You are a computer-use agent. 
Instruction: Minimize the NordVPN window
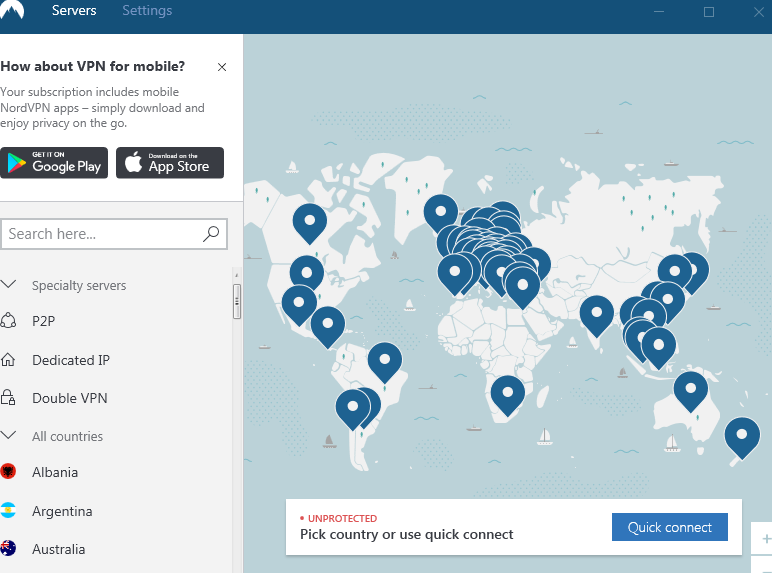(659, 11)
